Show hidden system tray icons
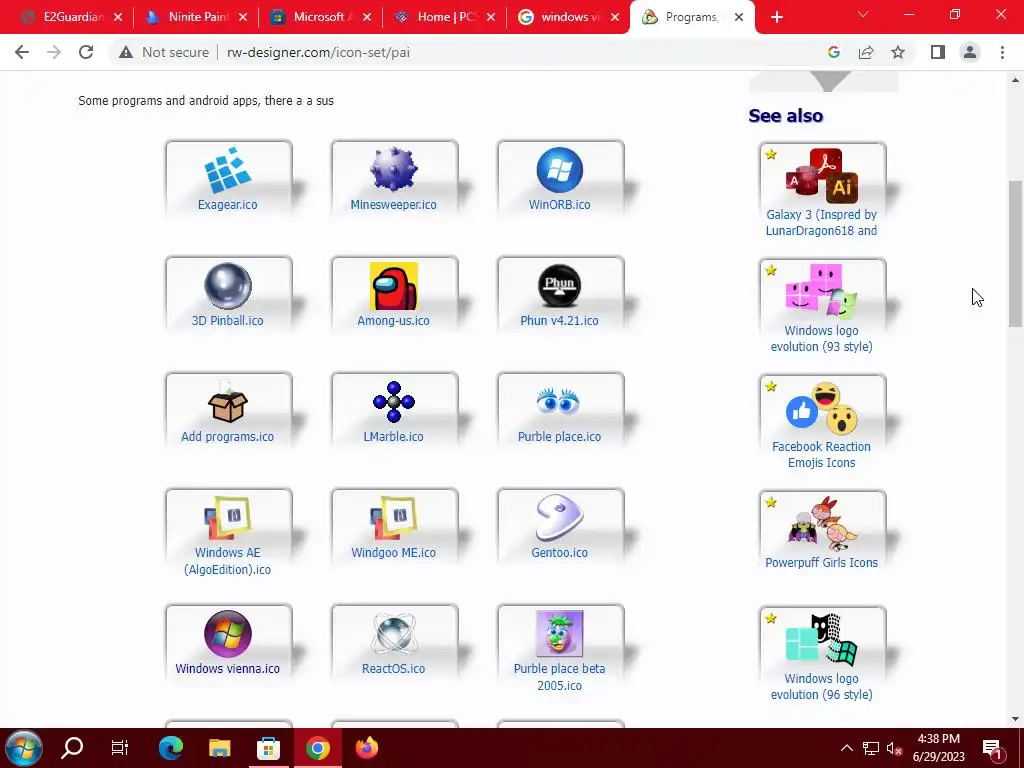1024x768 pixels. pos(846,748)
